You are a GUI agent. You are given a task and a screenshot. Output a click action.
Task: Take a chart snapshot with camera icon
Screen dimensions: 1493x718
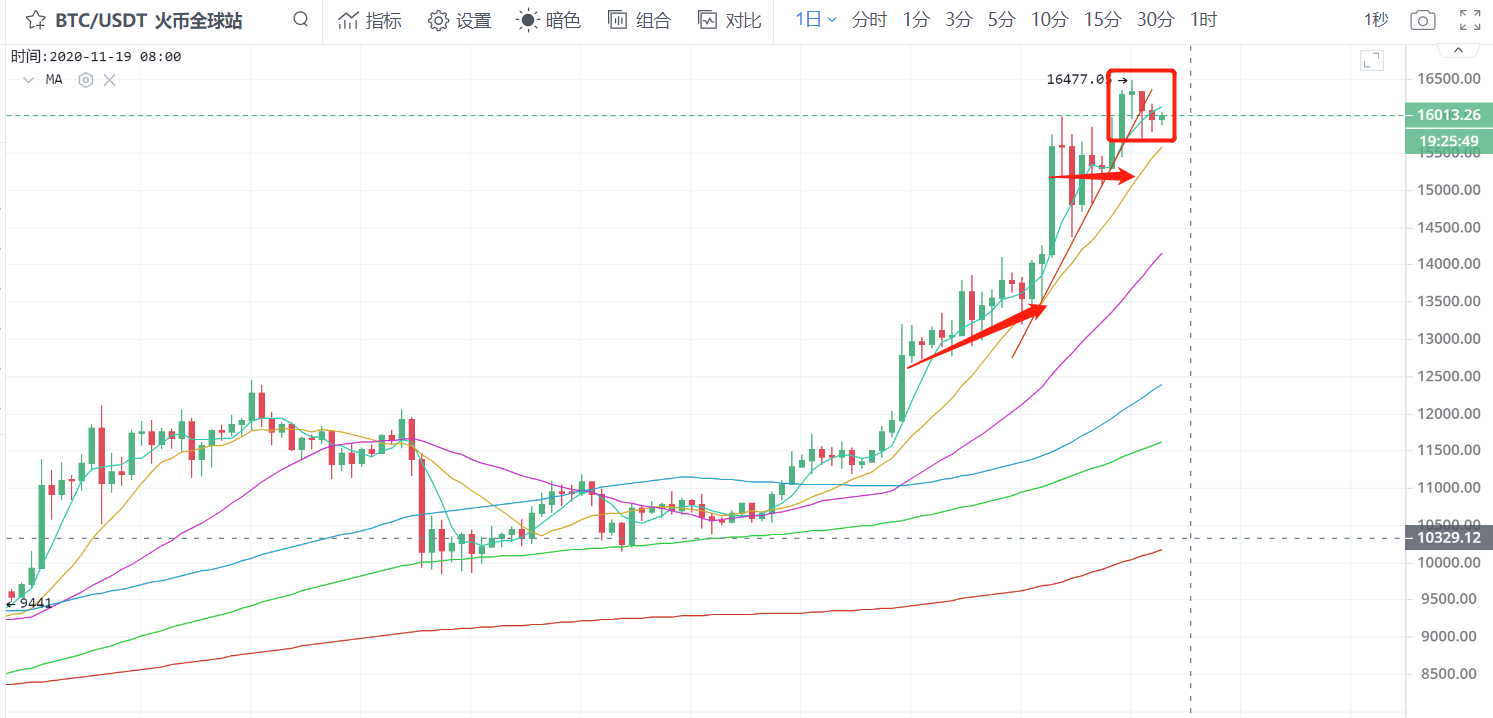[x=1422, y=20]
